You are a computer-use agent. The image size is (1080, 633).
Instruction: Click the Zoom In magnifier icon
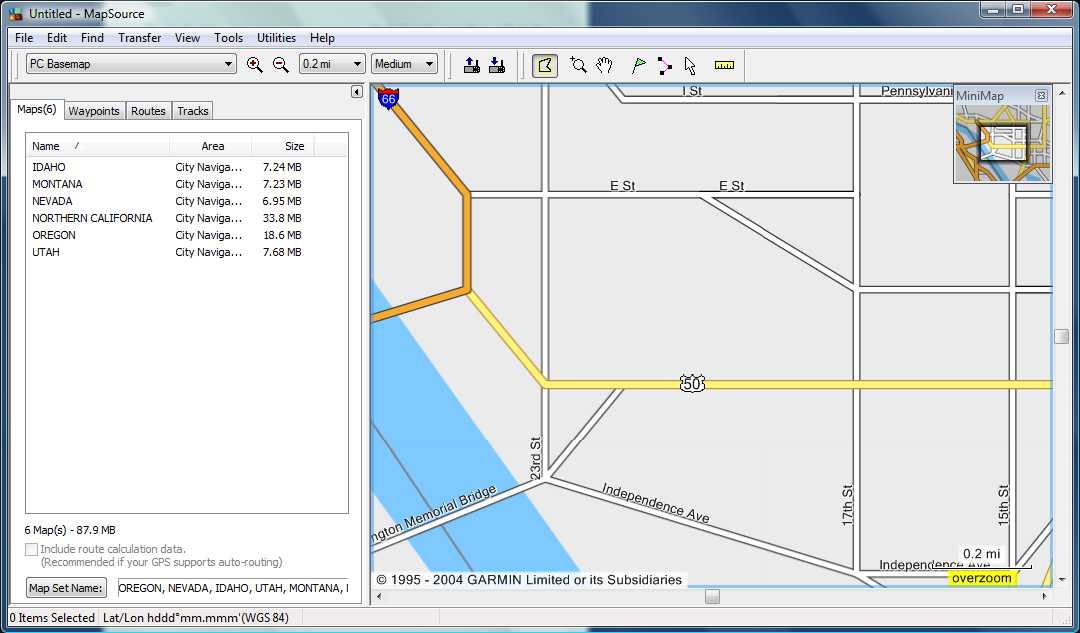click(254, 65)
